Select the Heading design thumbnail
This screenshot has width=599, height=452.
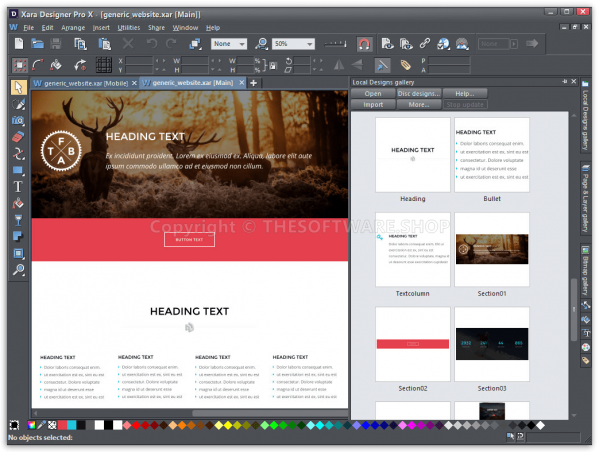[413, 155]
